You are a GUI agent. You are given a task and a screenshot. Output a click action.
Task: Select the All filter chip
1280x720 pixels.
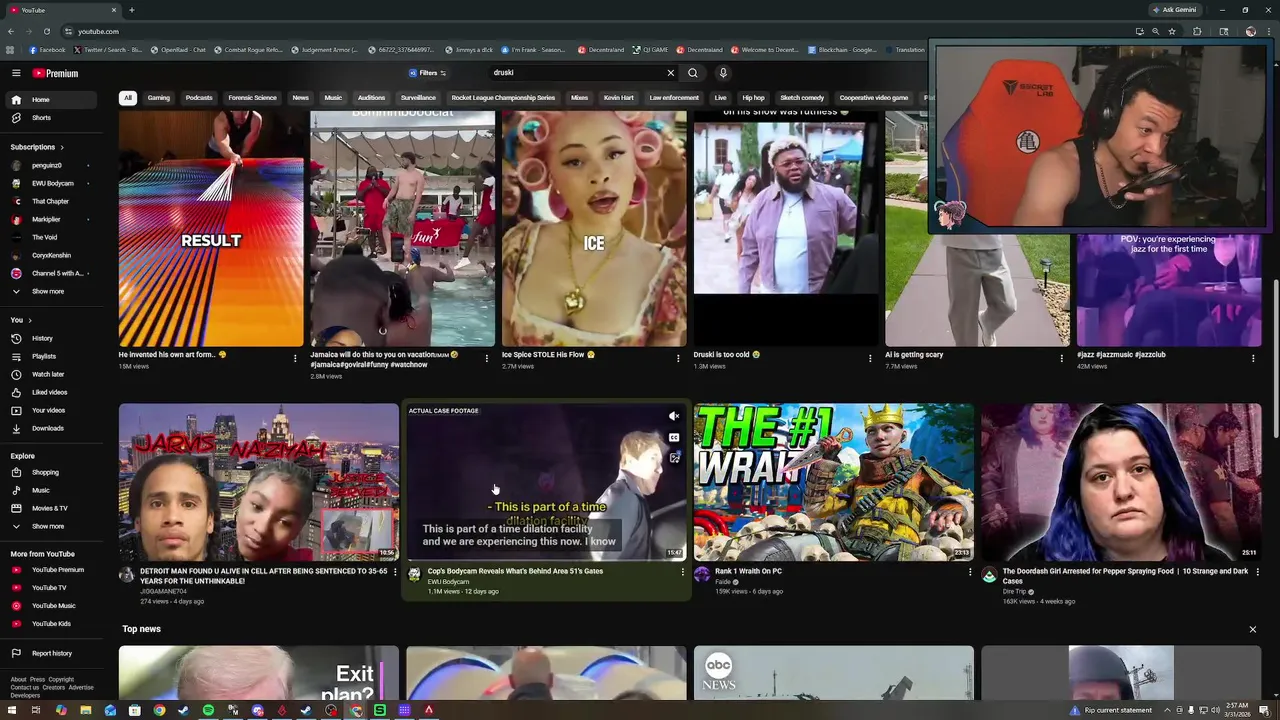pyautogui.click(x=128, y=98)
